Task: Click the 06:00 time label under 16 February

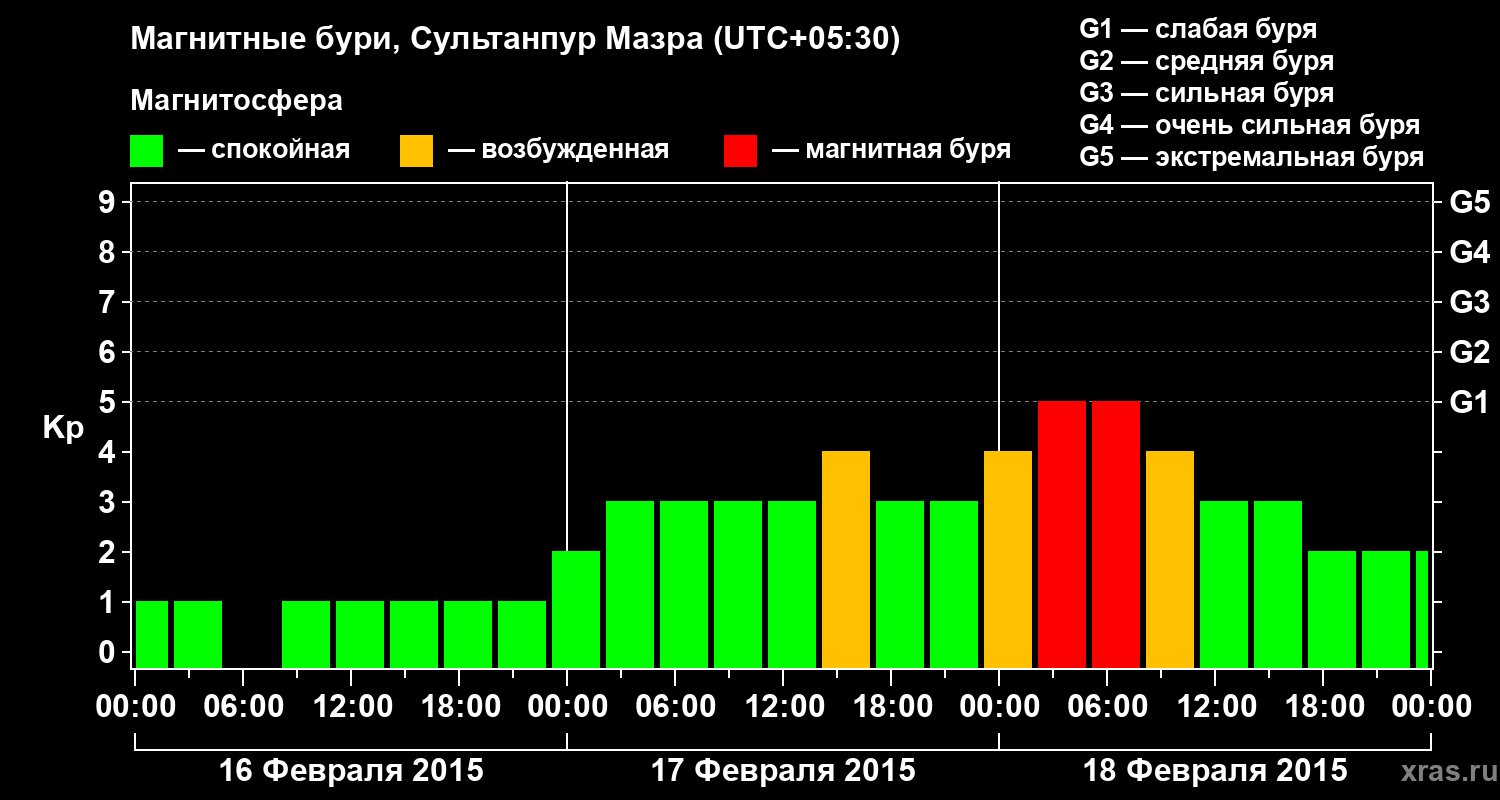Action: [243, 707]
